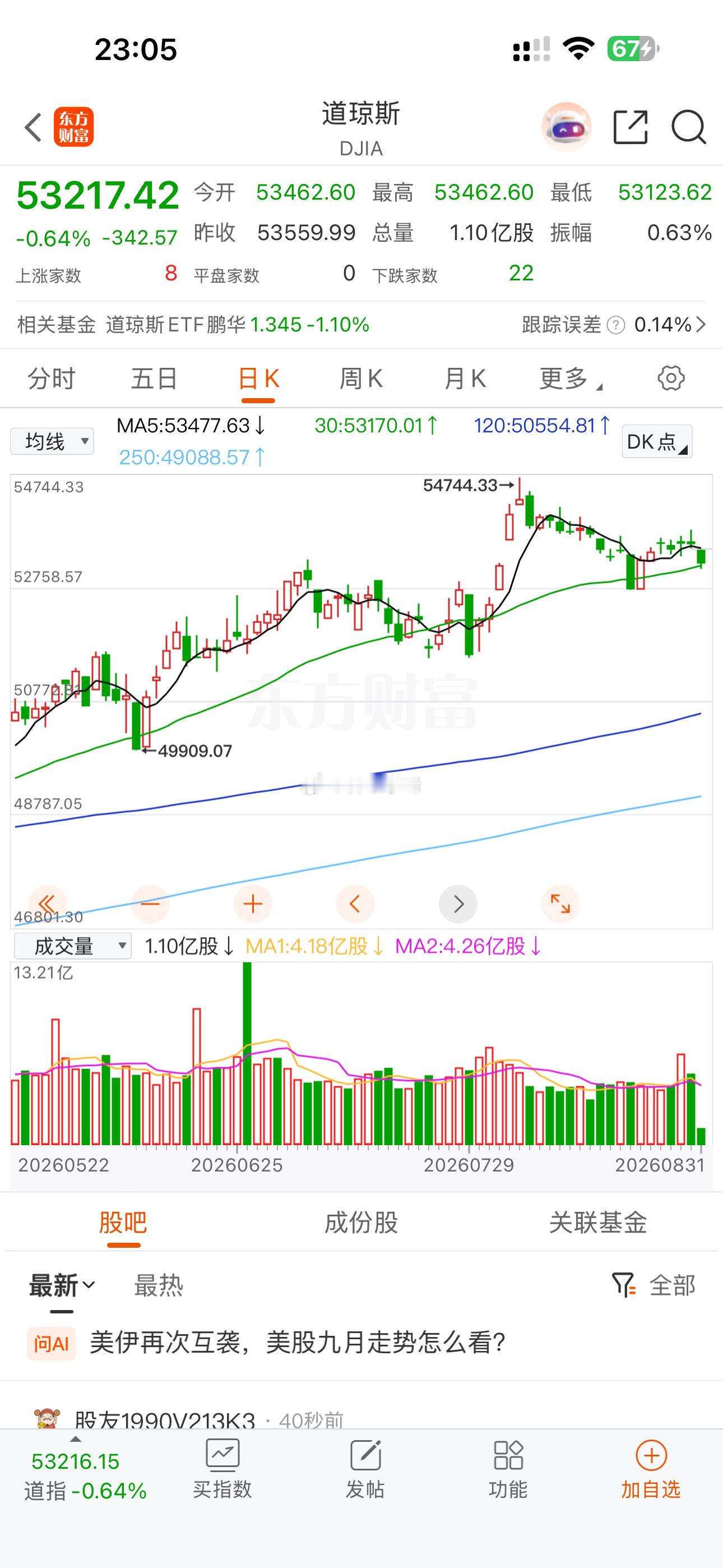
Task: Jump to earliest with double-left arrows
Action: click(x=48, y=904)
